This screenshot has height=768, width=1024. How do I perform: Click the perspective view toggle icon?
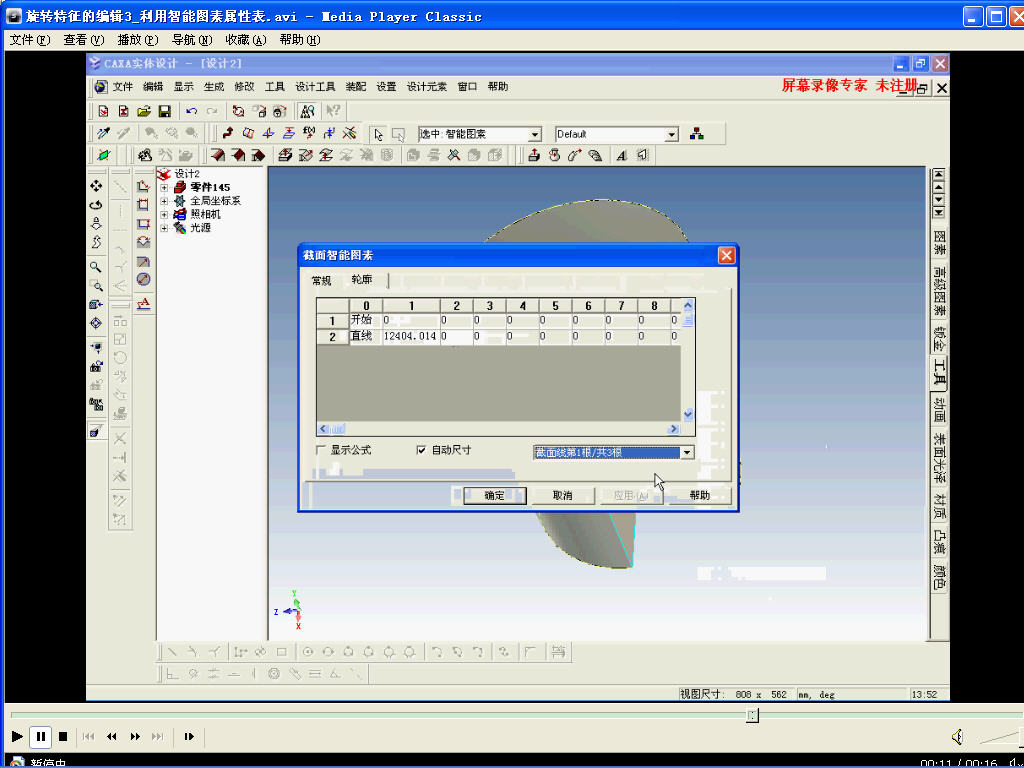point(96,431)
